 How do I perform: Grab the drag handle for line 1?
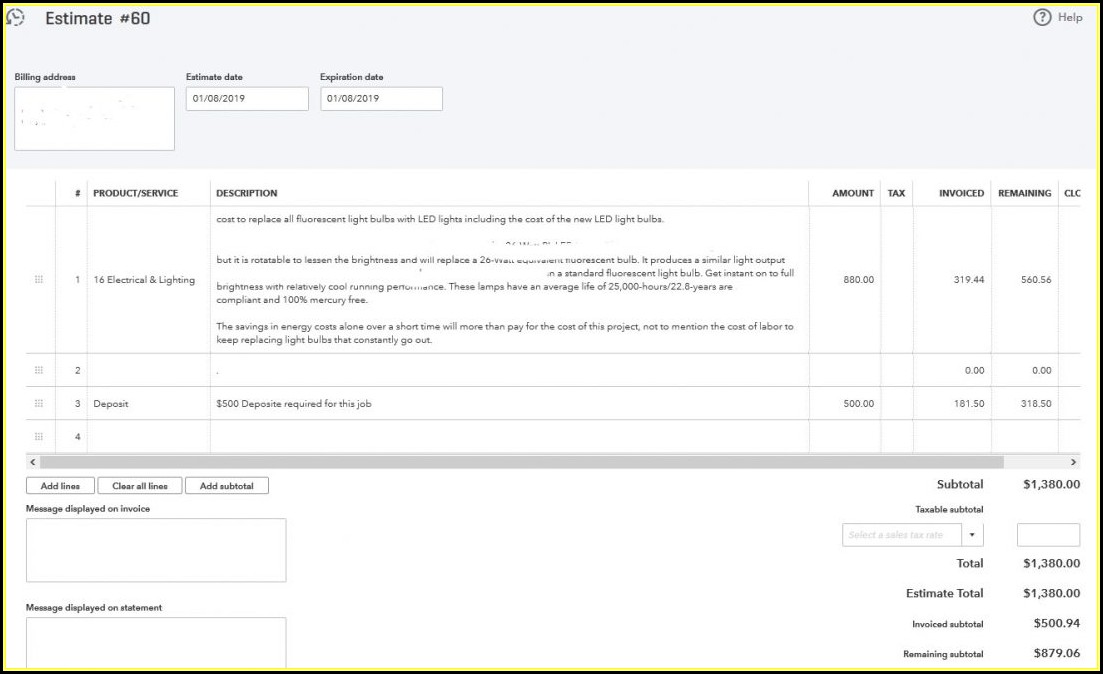coord(39,280)
